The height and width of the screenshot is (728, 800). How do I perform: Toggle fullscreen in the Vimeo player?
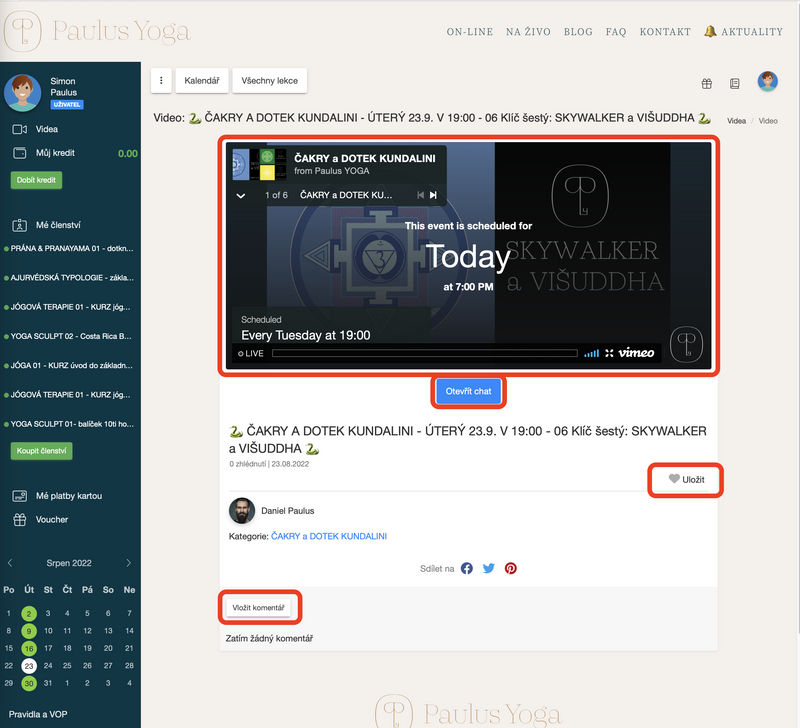[x=609, y=353]
